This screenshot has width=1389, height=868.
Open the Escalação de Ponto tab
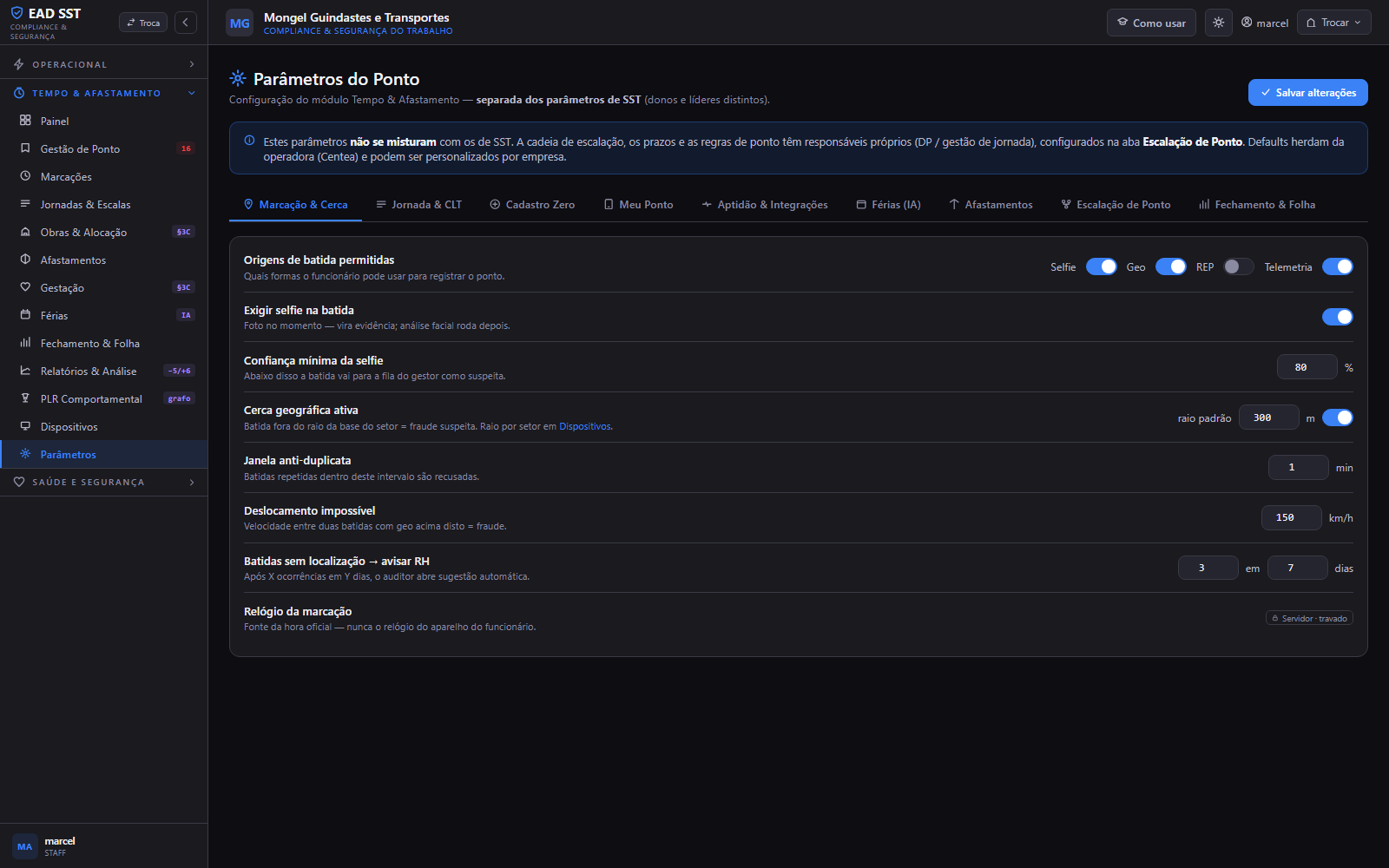1116,205
